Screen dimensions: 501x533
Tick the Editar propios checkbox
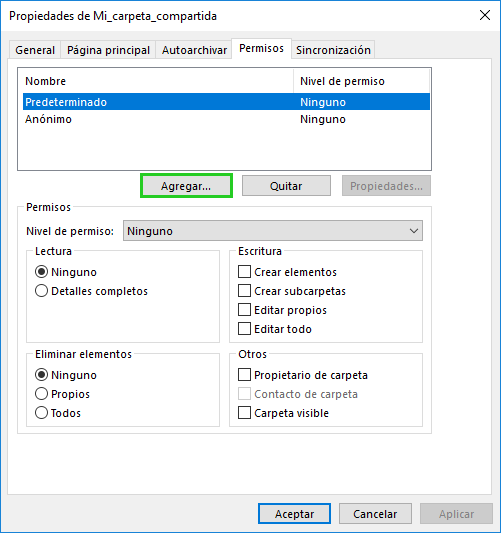(x=282, y=310)
